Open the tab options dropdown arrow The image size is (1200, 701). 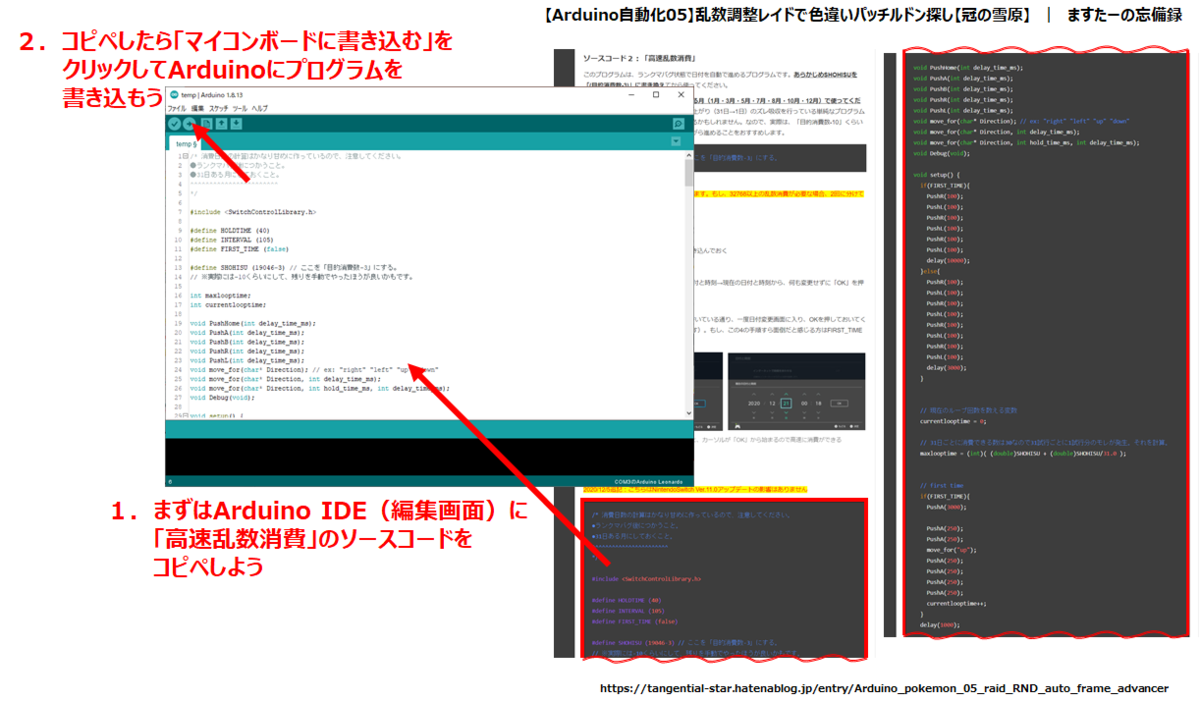point(676,142)
